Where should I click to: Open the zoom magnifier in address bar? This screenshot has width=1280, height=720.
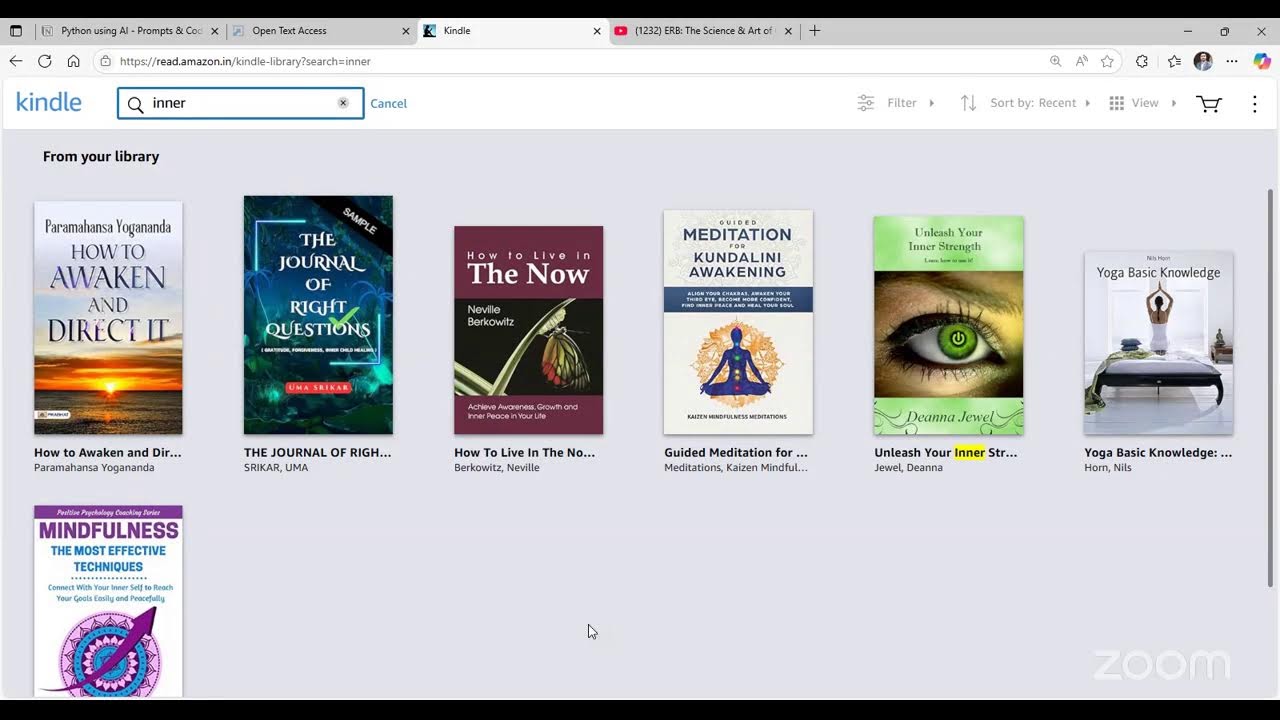(1055, 61)
